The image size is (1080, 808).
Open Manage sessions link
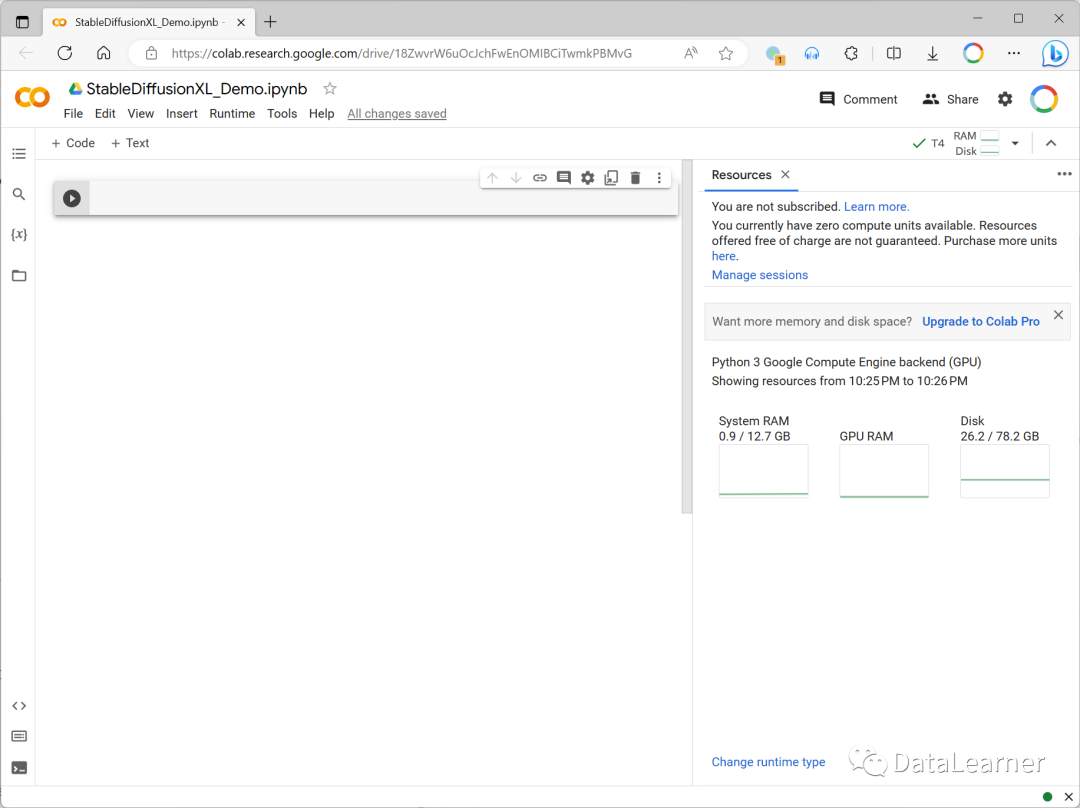coord(760,275)
